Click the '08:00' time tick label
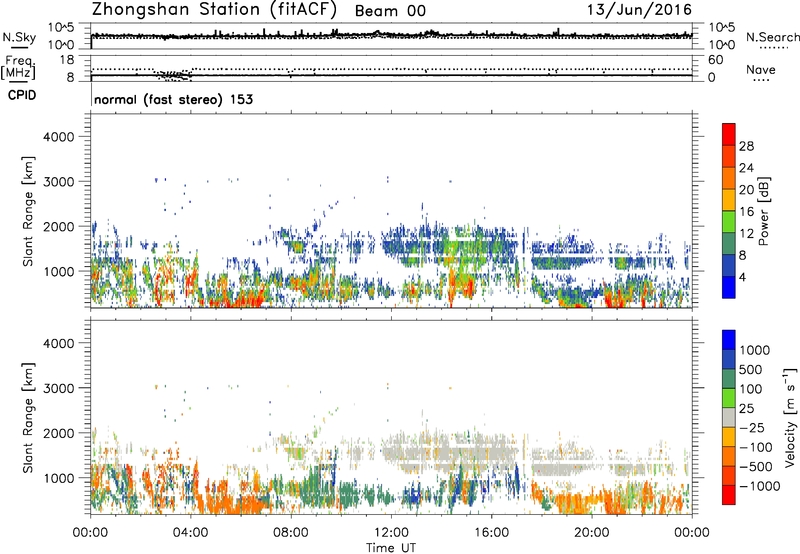The height and width of the screenshot is (554, 800). [x=291, y=533]
